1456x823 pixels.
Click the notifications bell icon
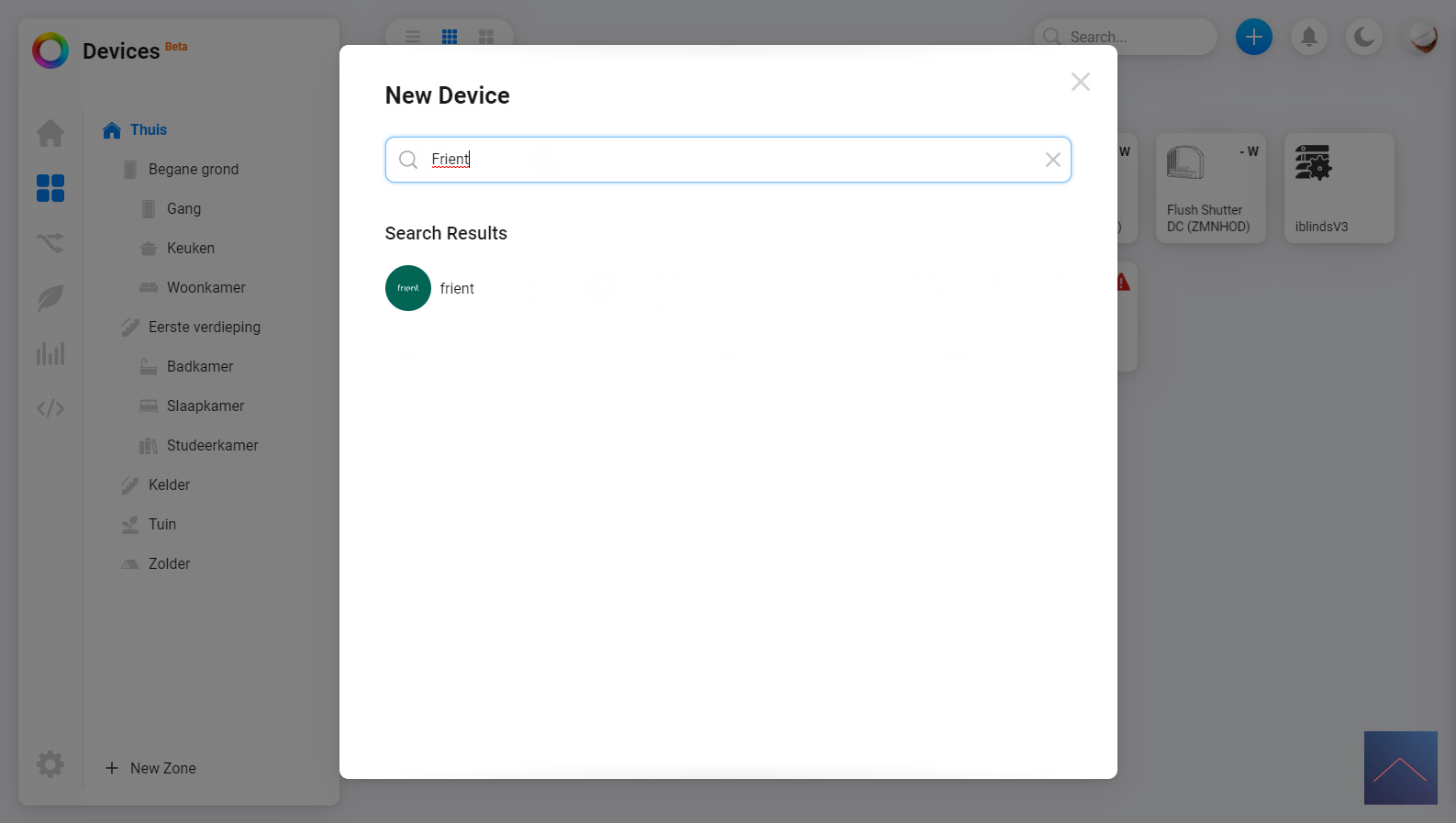[x=1309, y=37]
